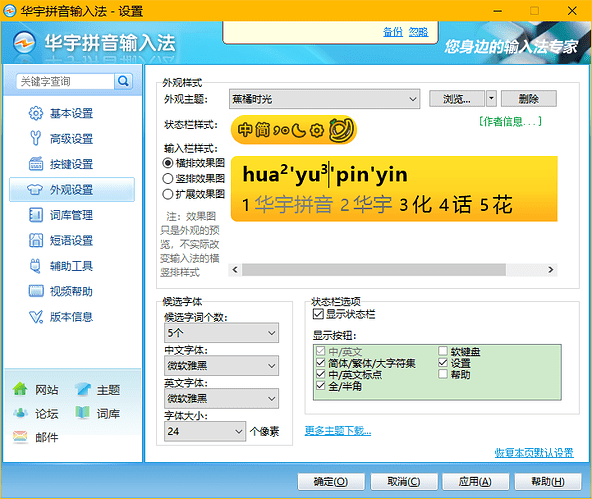The height and width of the screenshot is (499, 592).
Task: Click the search magnifier icon
Action: (x=123, y=81)
